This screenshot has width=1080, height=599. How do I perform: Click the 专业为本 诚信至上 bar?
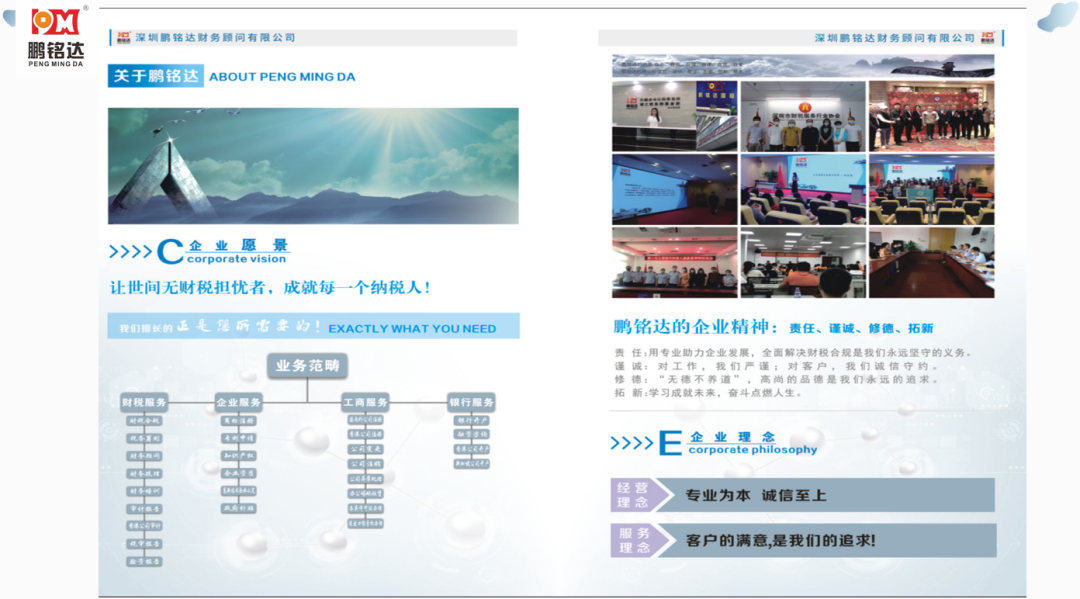pyautogui.click(x=824, y=495)
